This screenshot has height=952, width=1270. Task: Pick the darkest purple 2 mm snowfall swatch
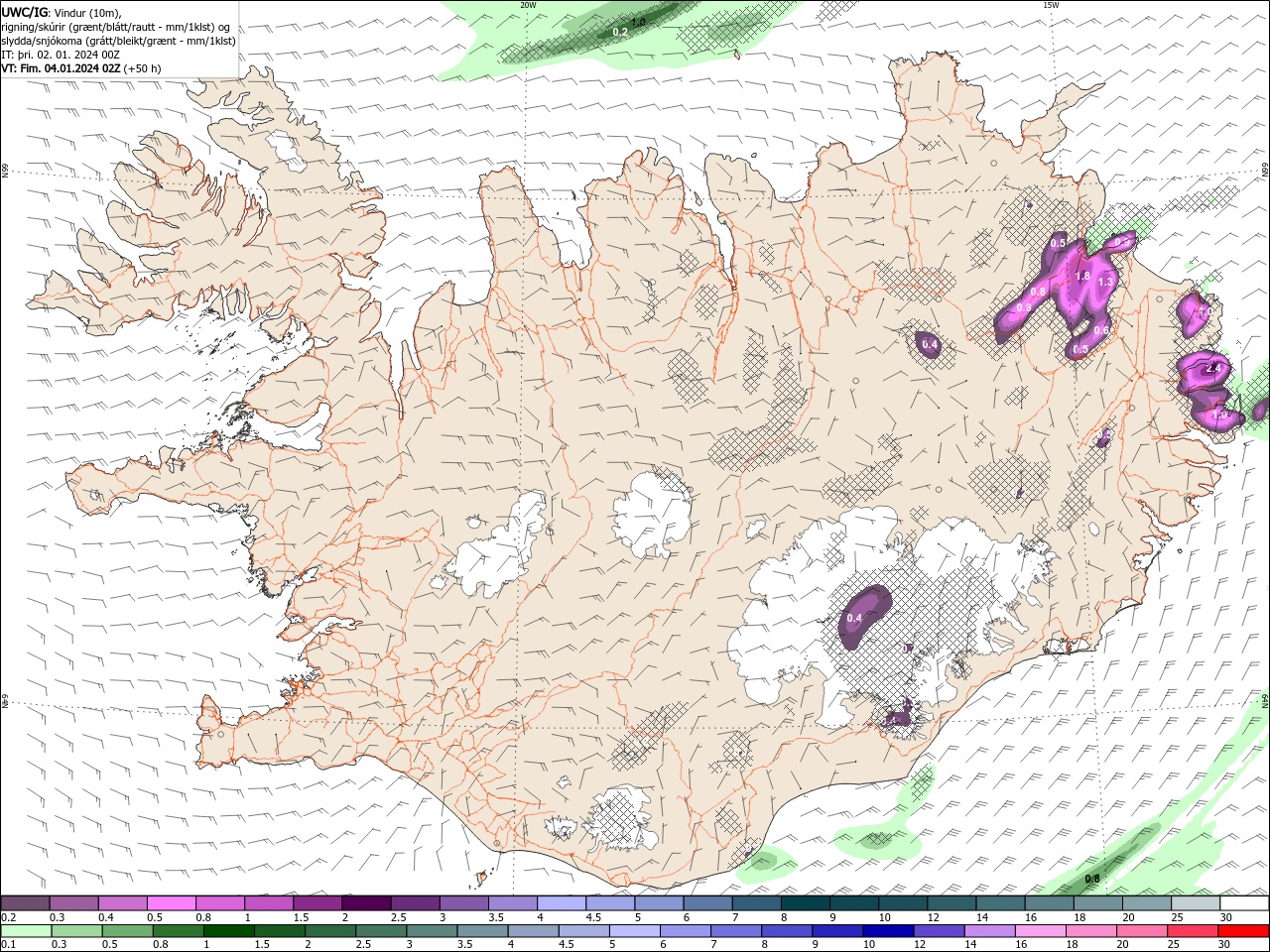tap(366, 903)
